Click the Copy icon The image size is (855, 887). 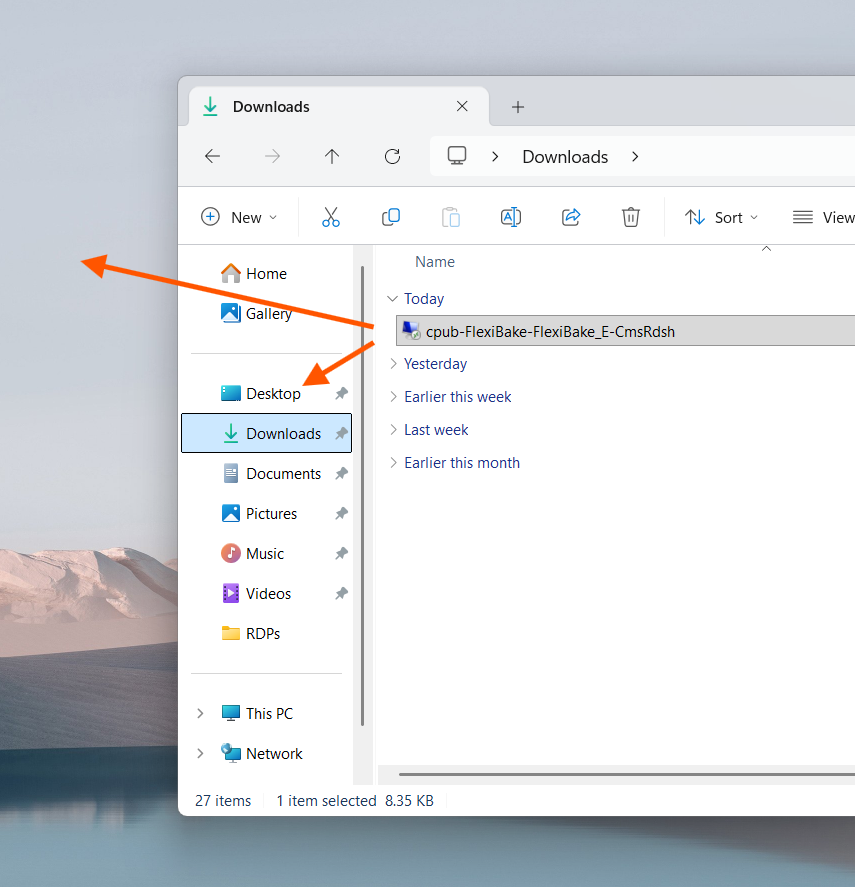point(391,217)
